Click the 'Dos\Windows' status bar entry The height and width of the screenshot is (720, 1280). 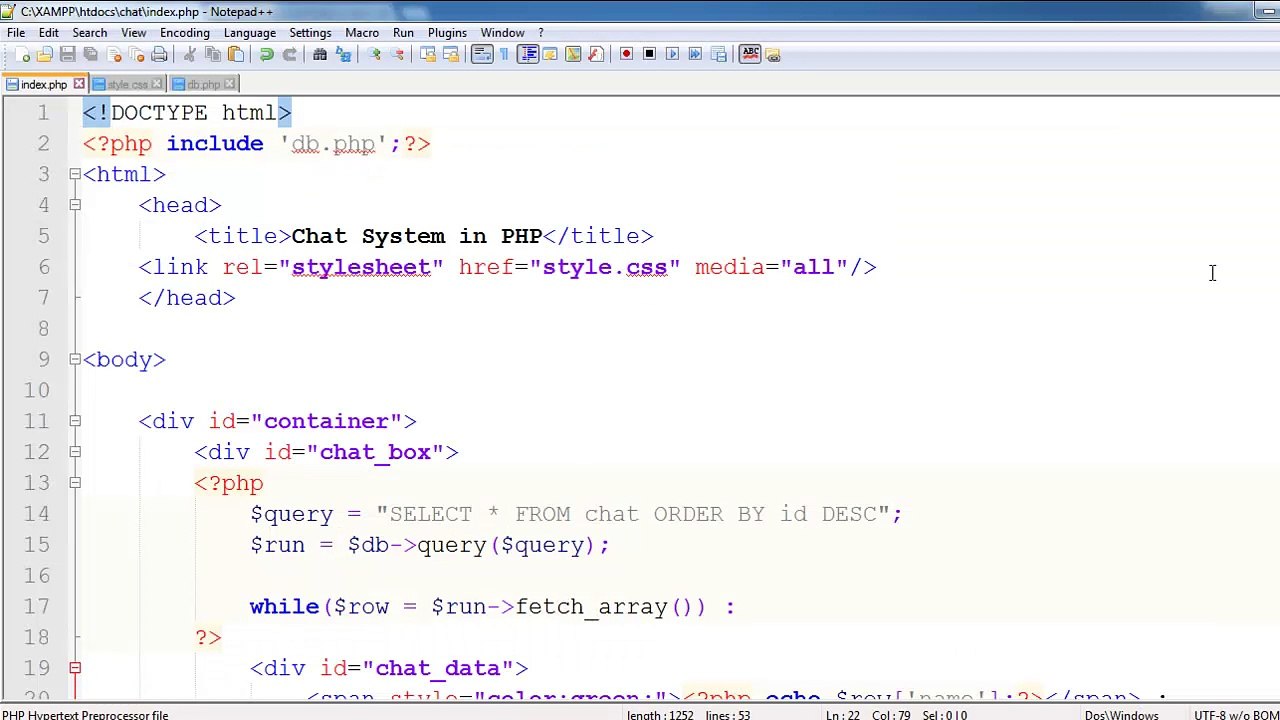[1121, 714]
